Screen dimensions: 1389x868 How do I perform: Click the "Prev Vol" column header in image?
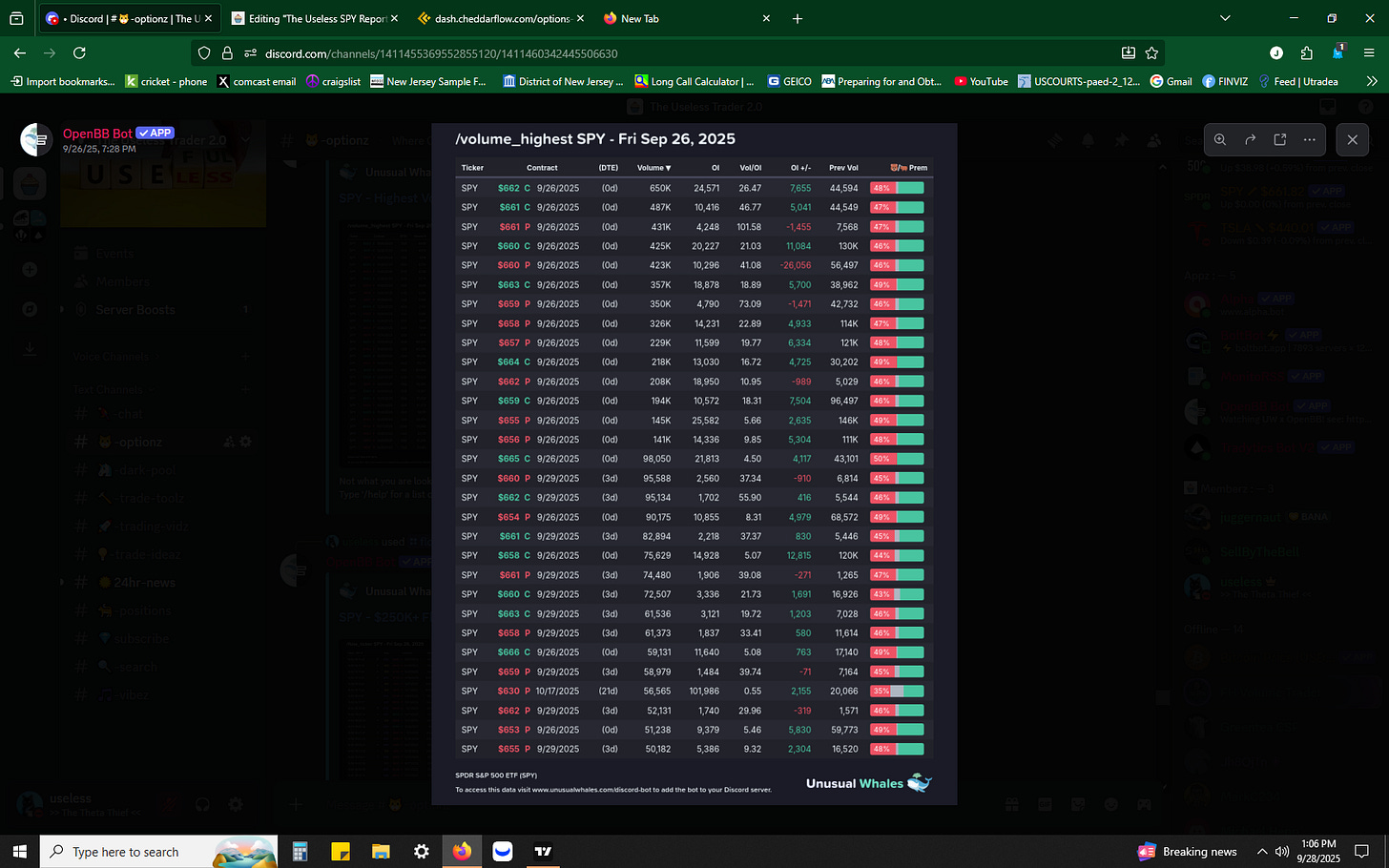[843, 168]
